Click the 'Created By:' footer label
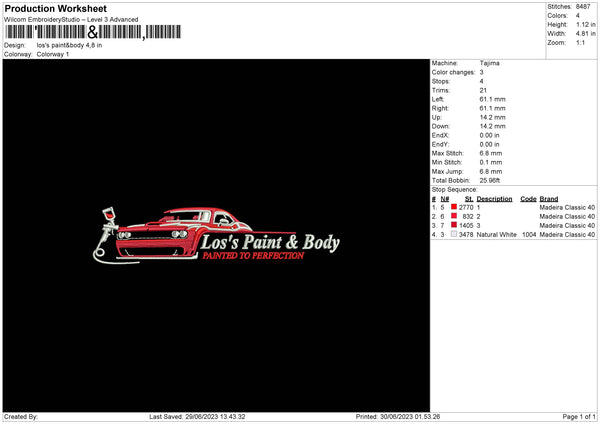 pos(21,417)
